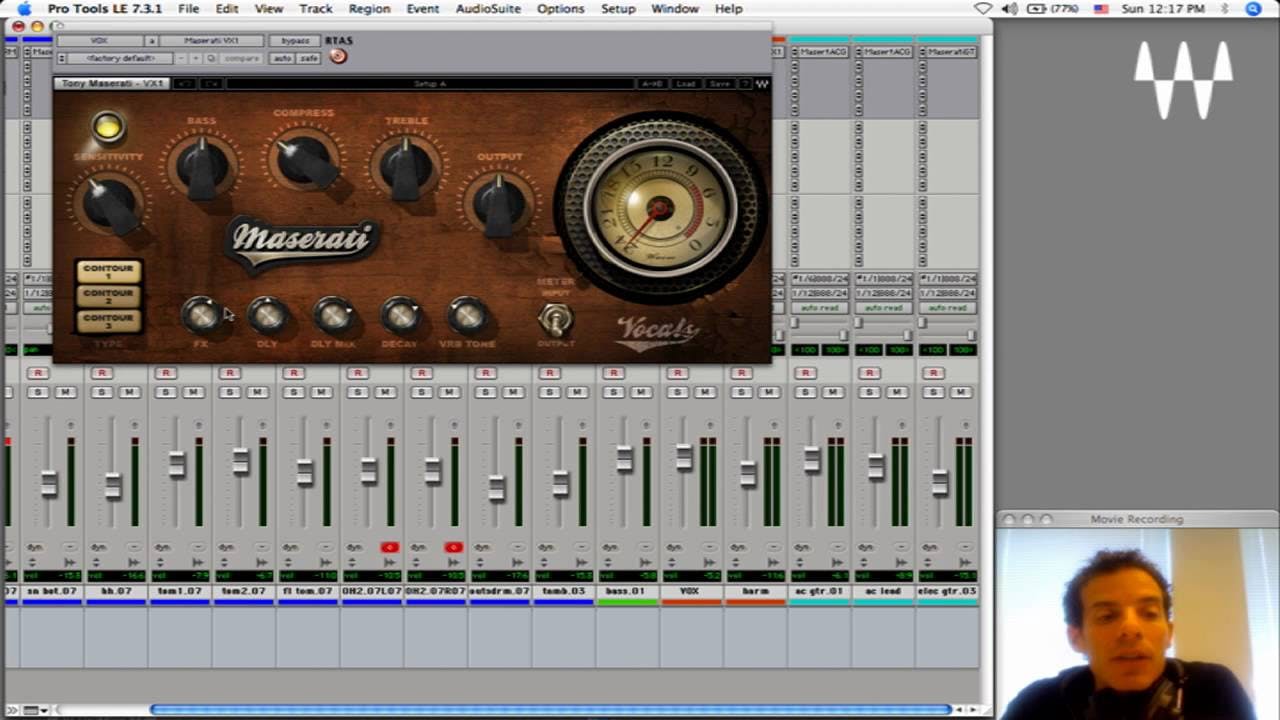Click the dyn insert icon on the VOX channel strip
This screenshot has height=720, width=1280.
click(673, 547)
